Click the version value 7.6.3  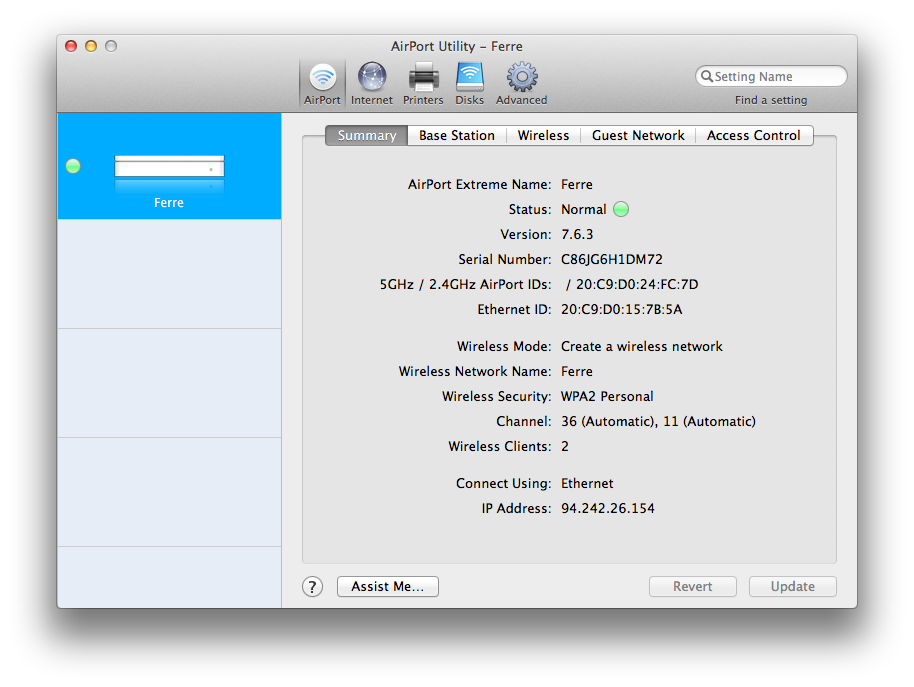click(x=577, y=235)
